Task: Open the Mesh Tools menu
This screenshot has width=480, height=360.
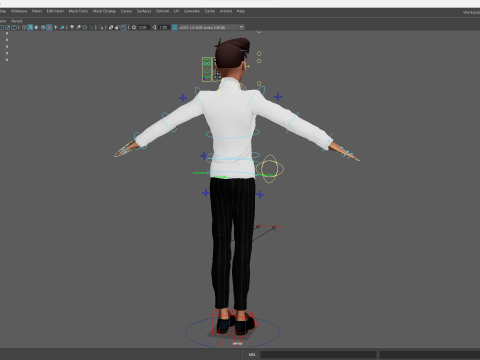Action: (78, 11)
